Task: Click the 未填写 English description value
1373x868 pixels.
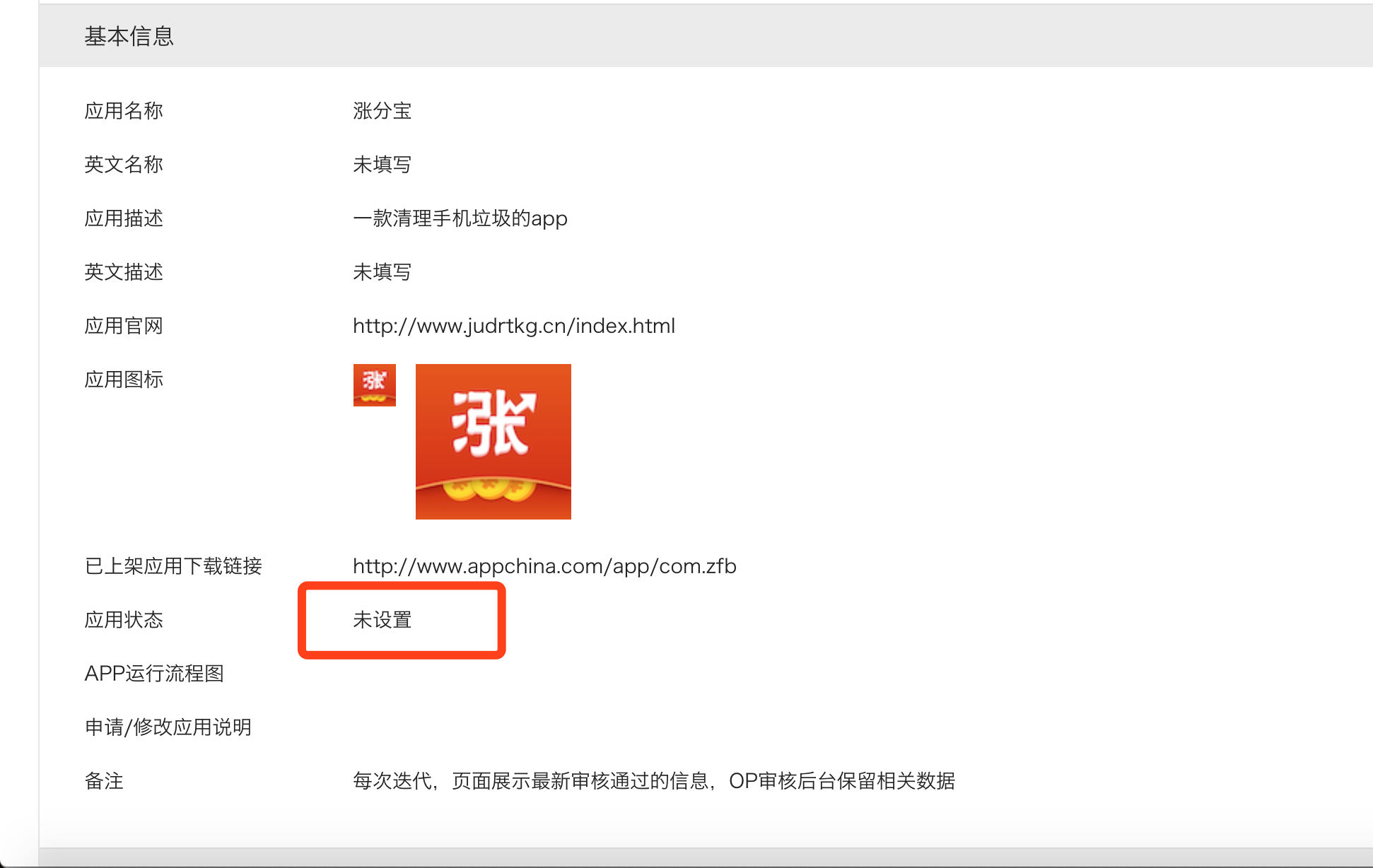Action: coord(382,272)
